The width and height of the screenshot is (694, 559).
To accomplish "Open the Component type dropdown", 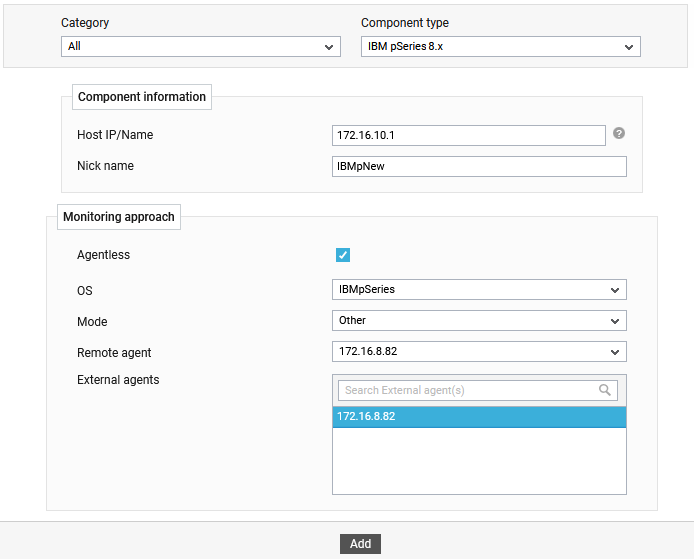I will coord(501,46).
